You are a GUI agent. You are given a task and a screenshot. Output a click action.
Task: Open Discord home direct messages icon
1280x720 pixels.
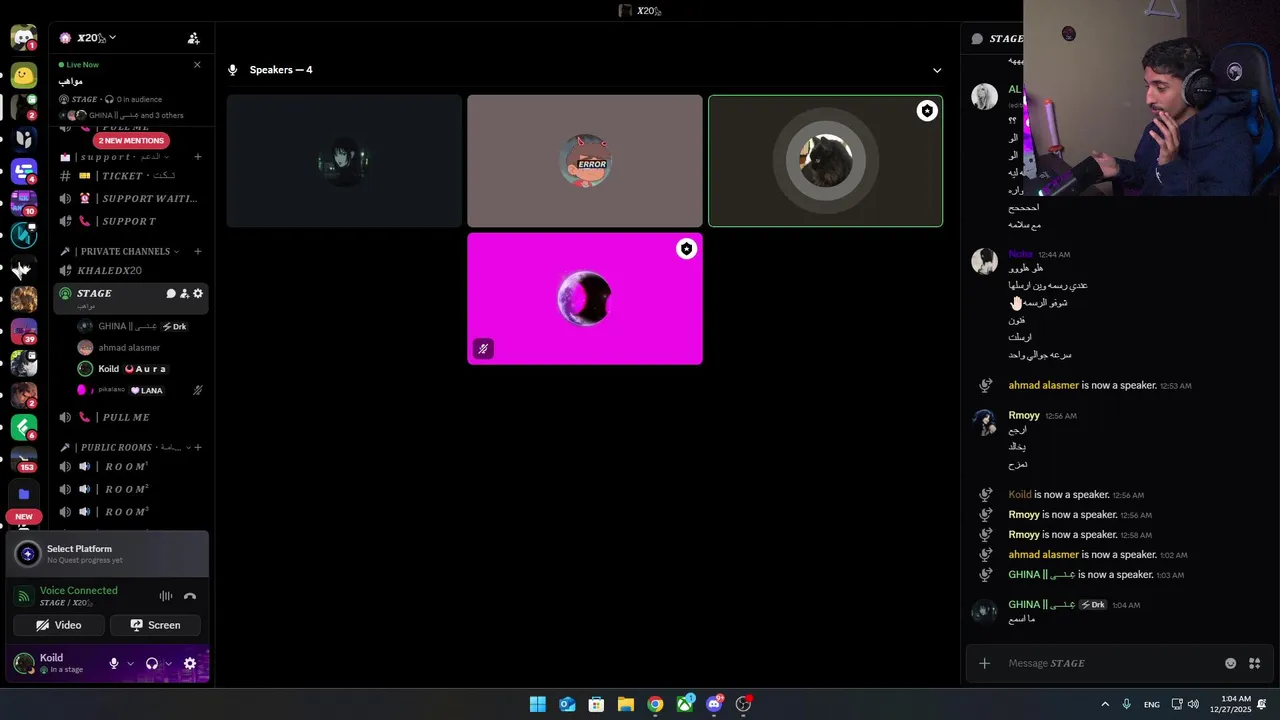tap(23, 38)
